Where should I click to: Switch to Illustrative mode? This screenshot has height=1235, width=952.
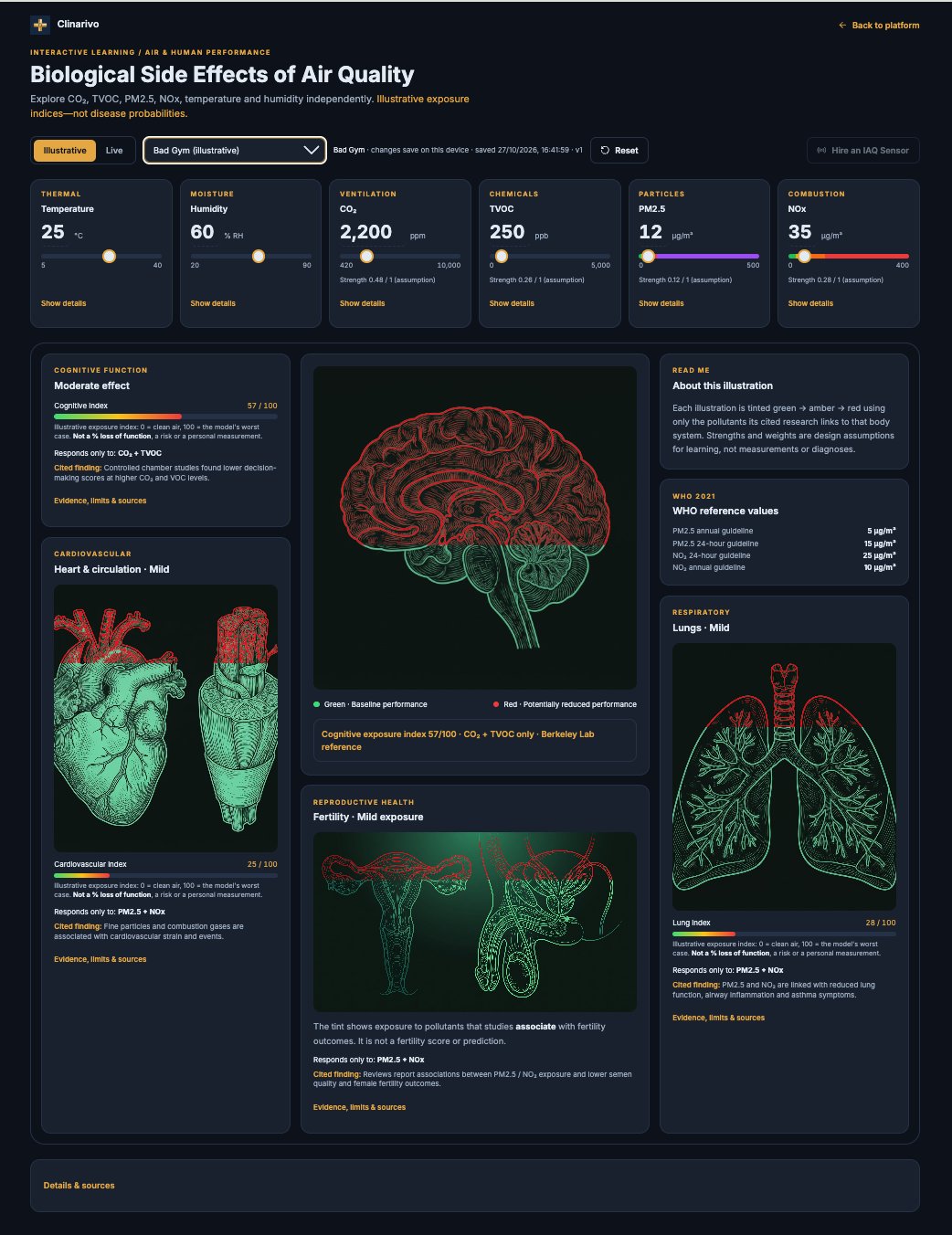pyautogui.click(x=65, y=150)
